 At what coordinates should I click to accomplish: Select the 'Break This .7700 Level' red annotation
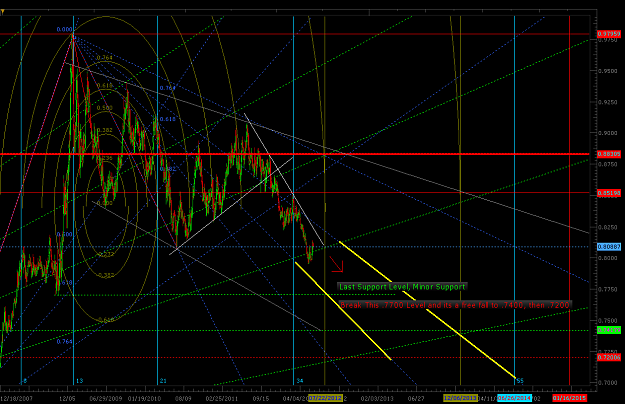455,305
